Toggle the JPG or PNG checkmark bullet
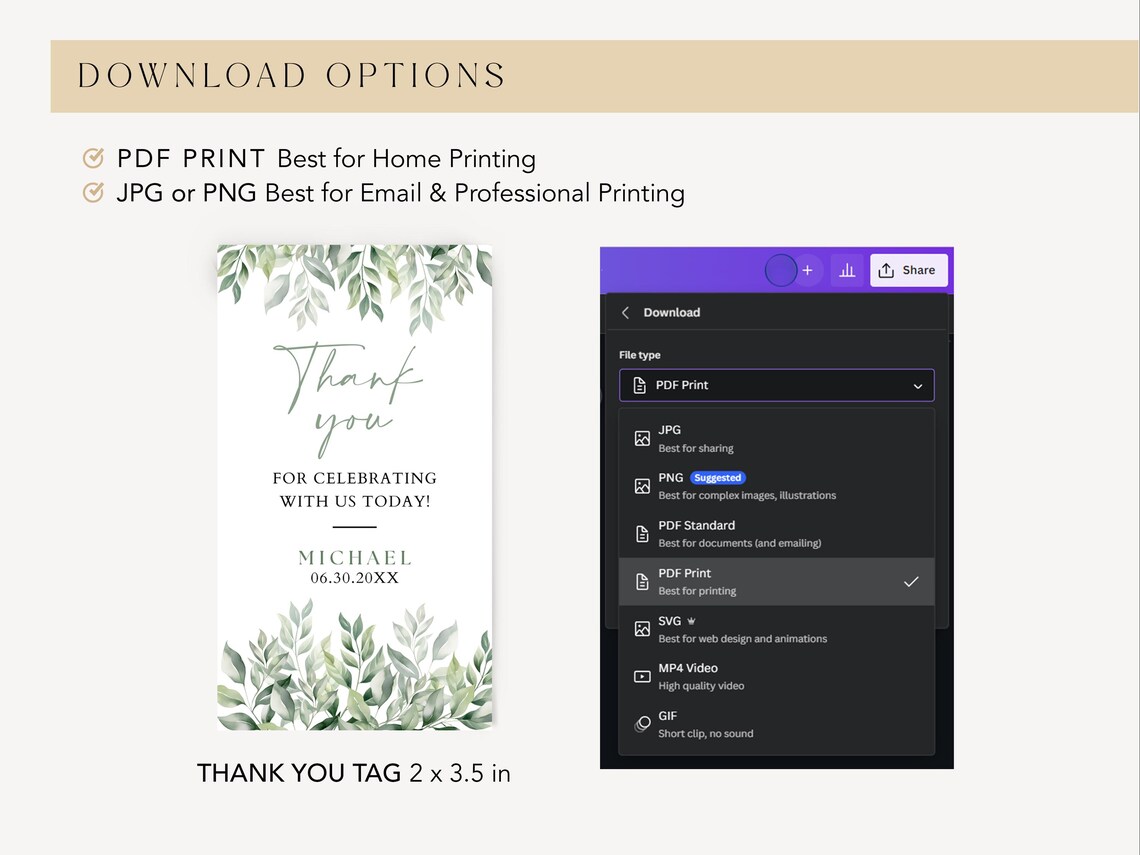 tap(93, 193)
